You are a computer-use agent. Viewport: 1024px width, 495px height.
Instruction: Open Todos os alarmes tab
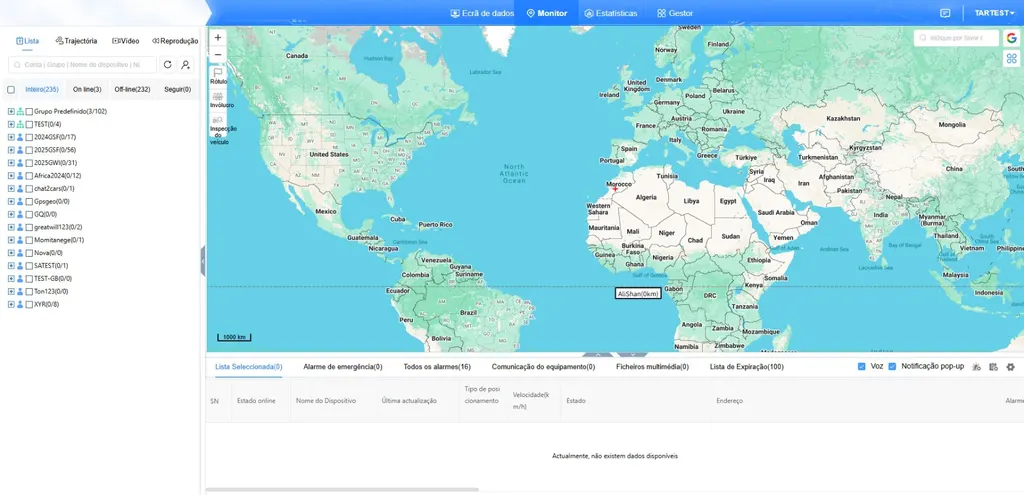click(x=437, y=367)
